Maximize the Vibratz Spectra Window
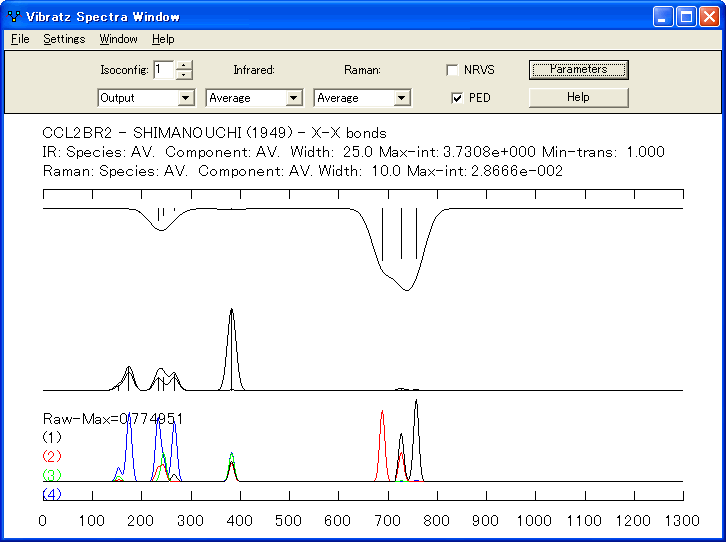This screenshot has width=726, height=542. (686, 17)
